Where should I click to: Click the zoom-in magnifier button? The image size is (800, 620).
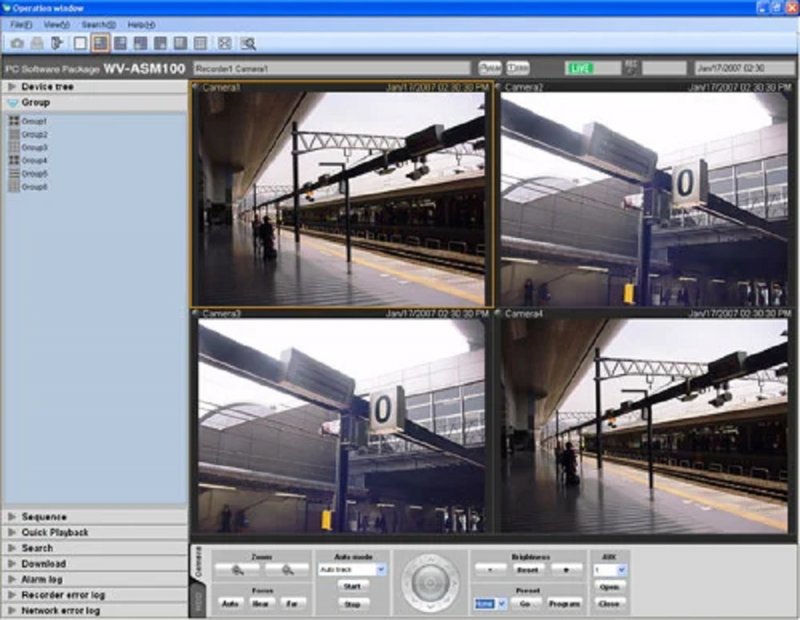[x=238, y=569]
